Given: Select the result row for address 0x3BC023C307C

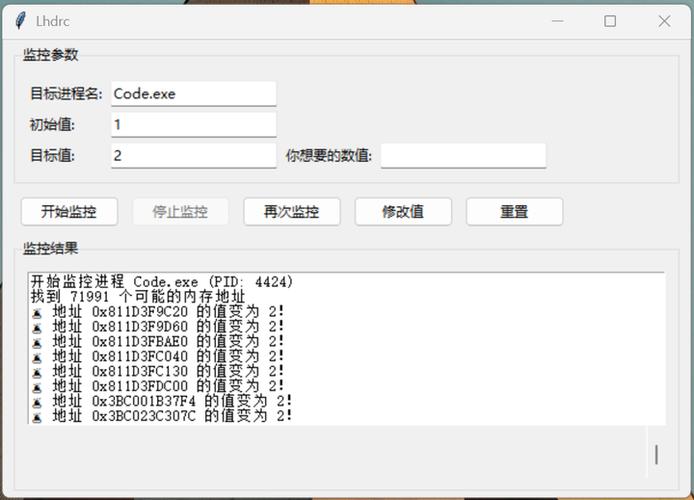Looking at the screenshot, I should tap(162, 415).
